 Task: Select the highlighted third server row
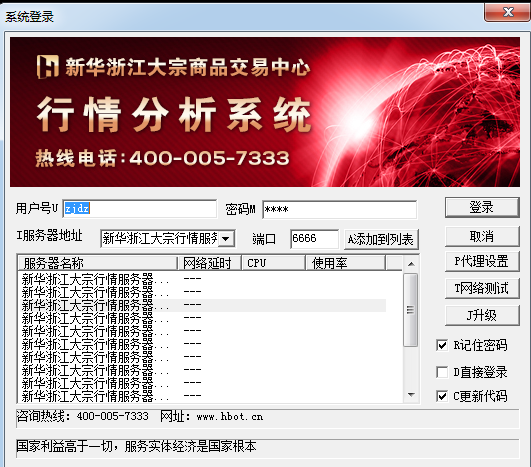[x=203, y=305]
